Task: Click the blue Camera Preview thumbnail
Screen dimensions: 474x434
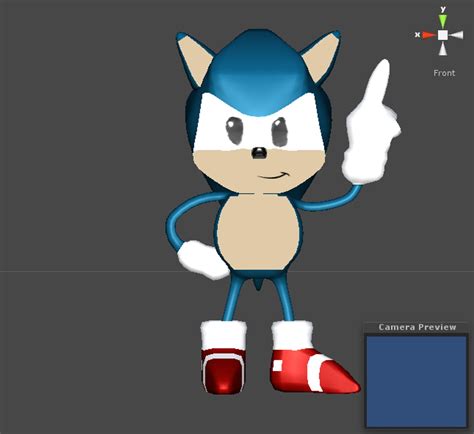Action: click(x=416, y=381)
